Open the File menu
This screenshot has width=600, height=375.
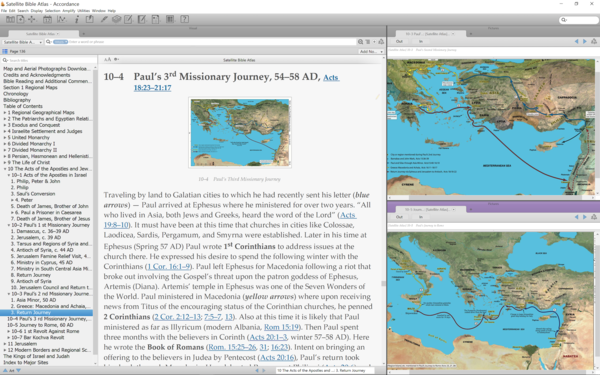(x=4, y=11)
